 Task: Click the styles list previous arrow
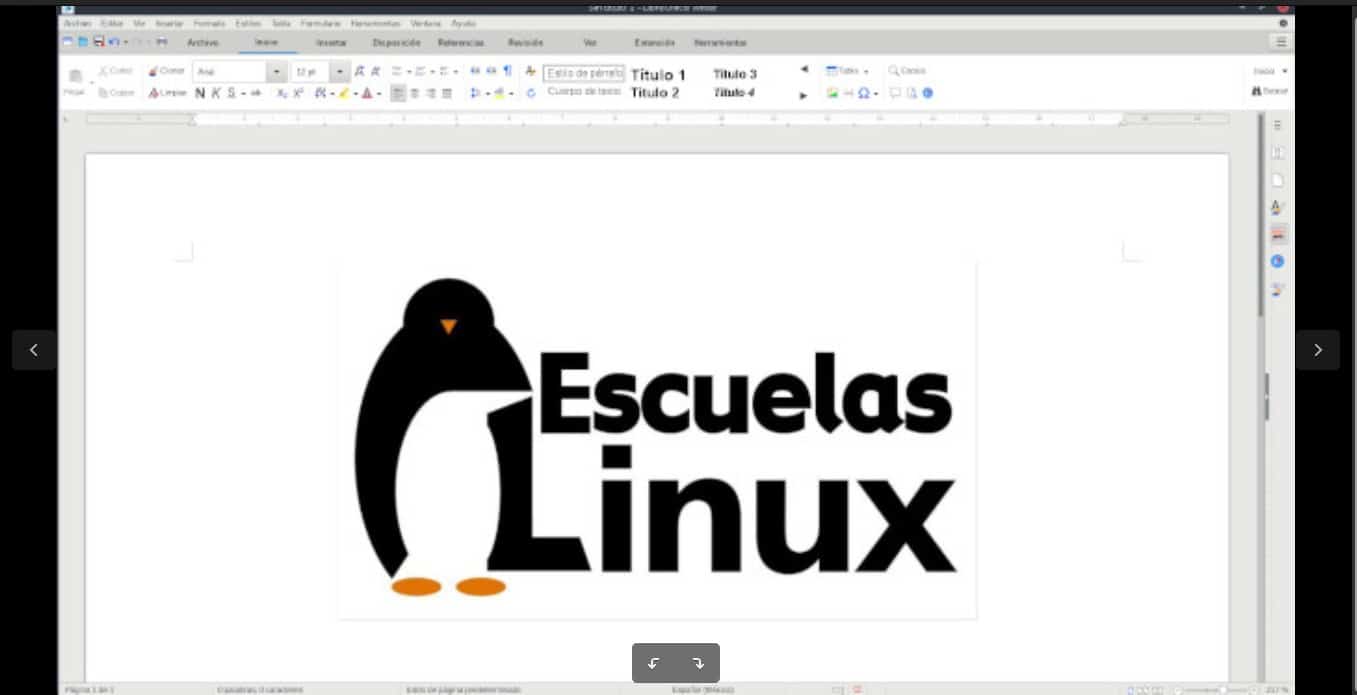(x=804, y=70)
